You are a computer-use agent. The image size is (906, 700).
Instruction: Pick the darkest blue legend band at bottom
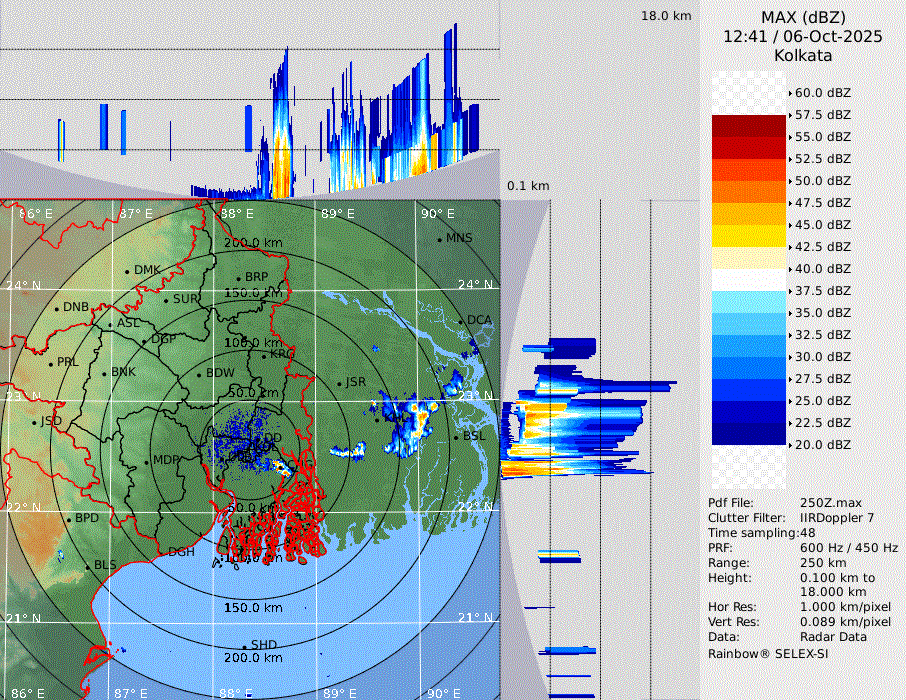pos(749,434)
